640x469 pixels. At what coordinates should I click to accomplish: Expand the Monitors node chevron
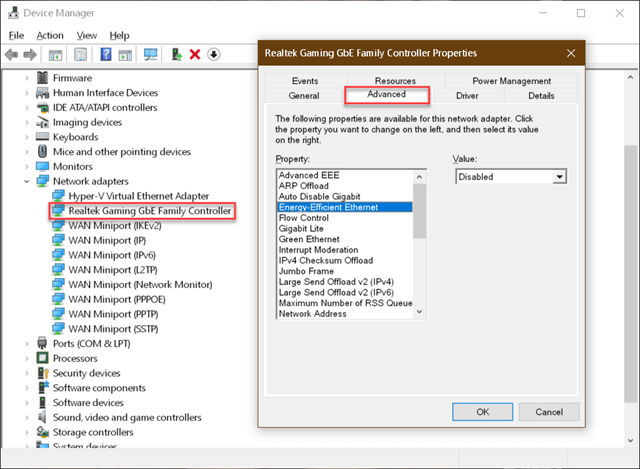27,167
